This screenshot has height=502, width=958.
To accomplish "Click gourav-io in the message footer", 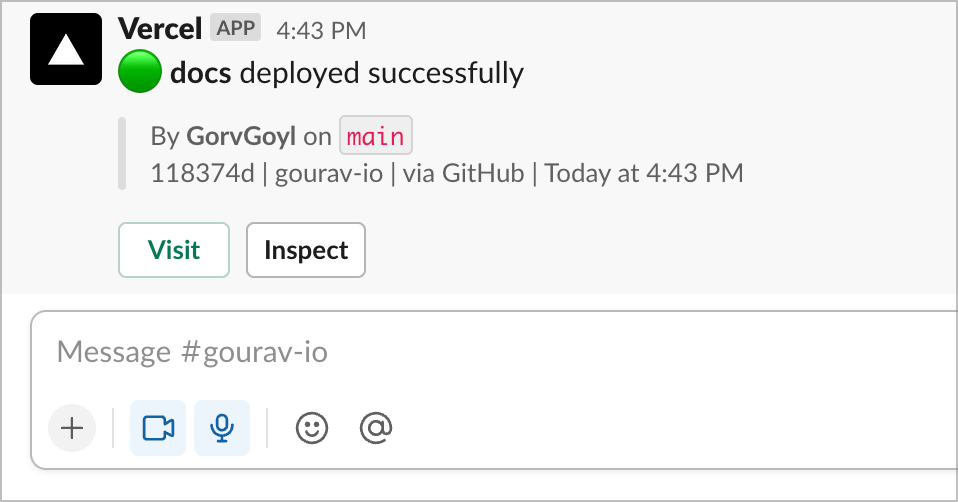I will [329, 173].
